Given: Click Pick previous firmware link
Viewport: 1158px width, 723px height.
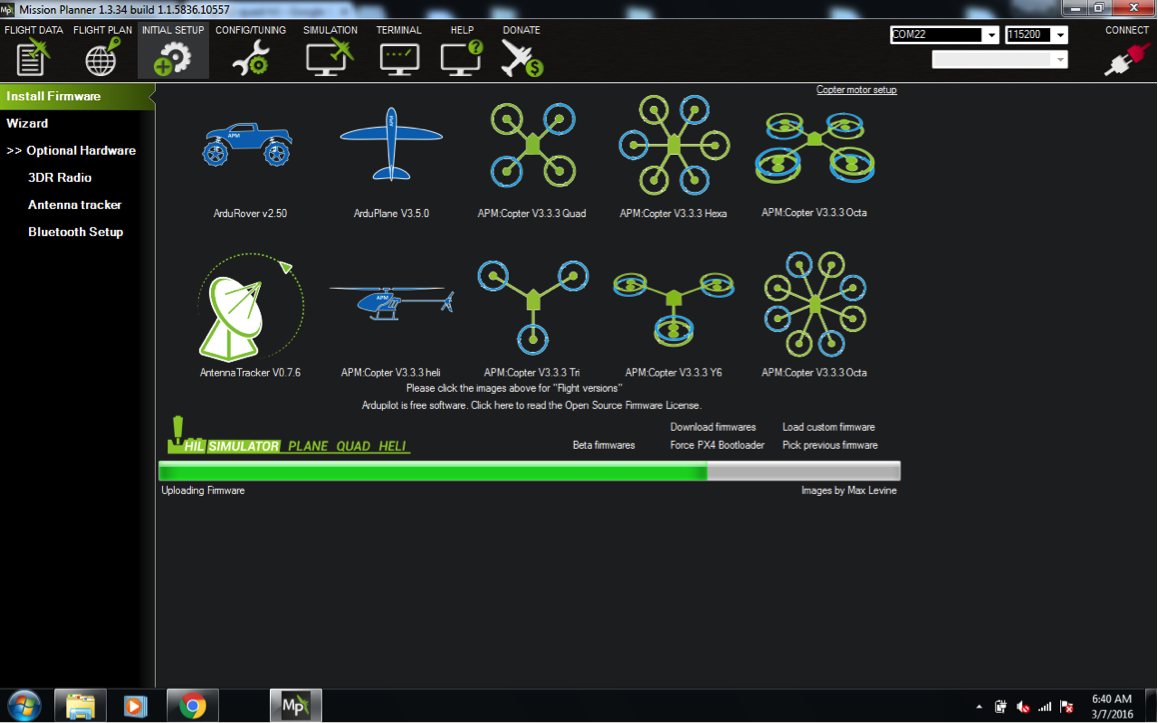Looking at the screenshot, I should pyautogui.click(x=830, y=445).
